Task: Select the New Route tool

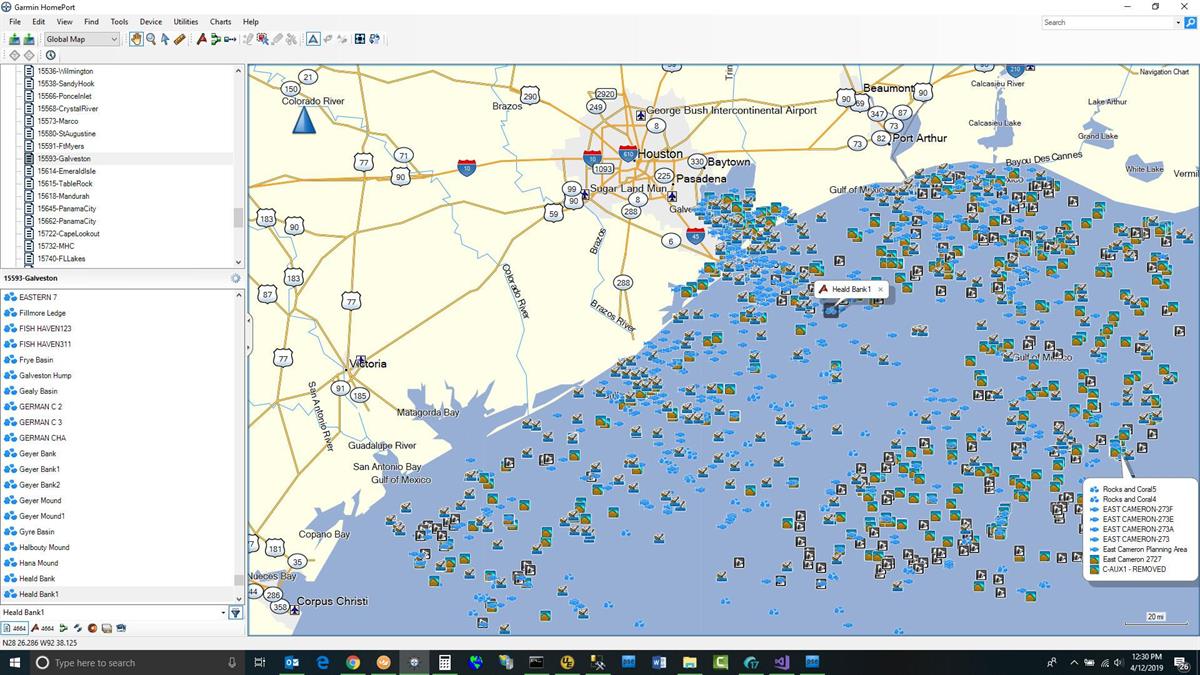Action: coord(215,39)
